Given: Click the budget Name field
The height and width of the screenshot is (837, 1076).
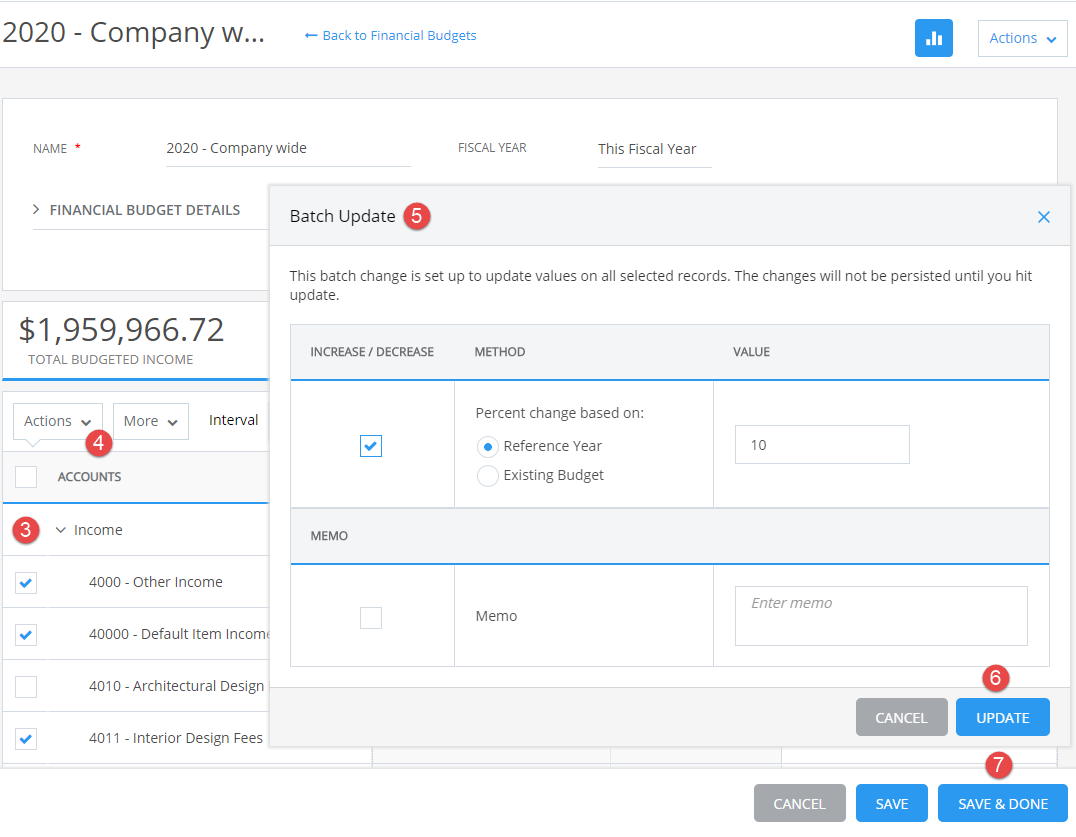Looking at the screenshot, I should (288, 149).
